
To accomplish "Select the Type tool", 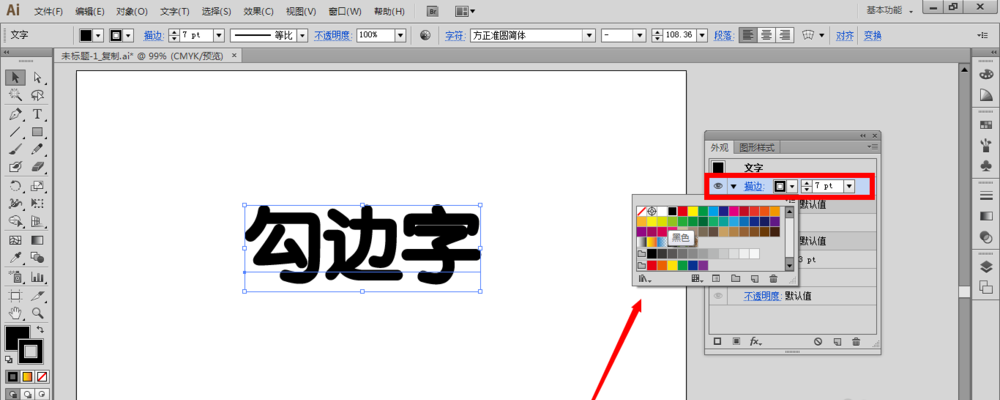I will click(x=37, y=114).
